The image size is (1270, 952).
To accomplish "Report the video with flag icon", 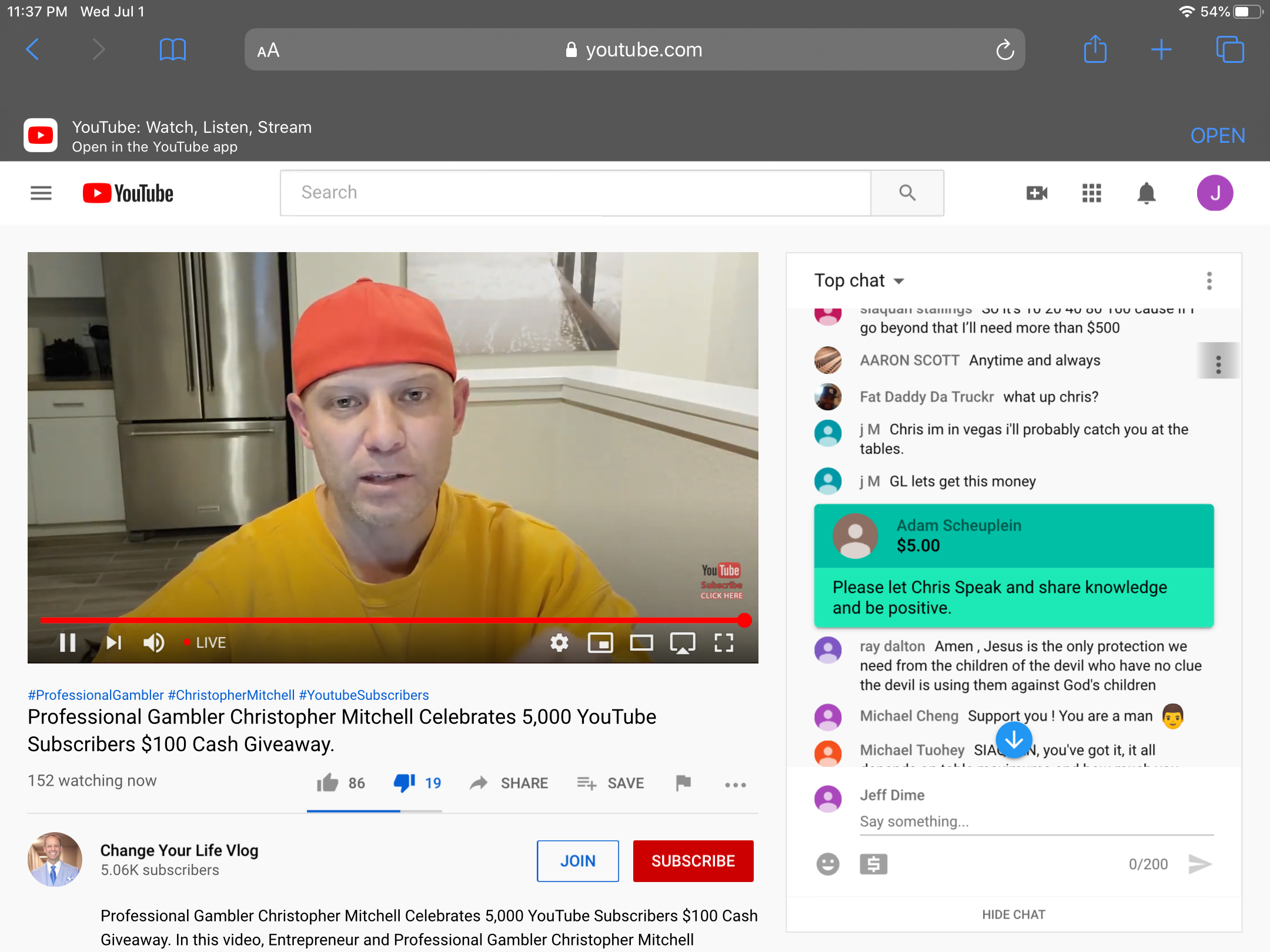I will point(683,783).
